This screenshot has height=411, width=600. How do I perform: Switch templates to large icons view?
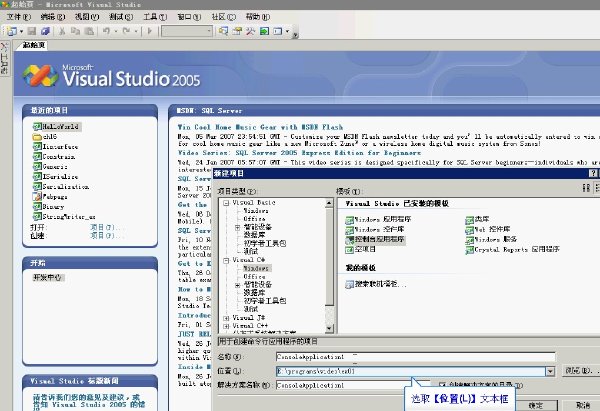(x=586, y=188)
